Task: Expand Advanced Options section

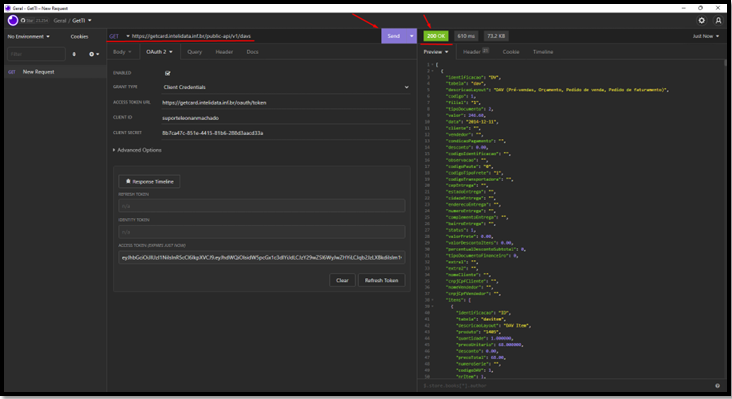Action: (137, 150)
